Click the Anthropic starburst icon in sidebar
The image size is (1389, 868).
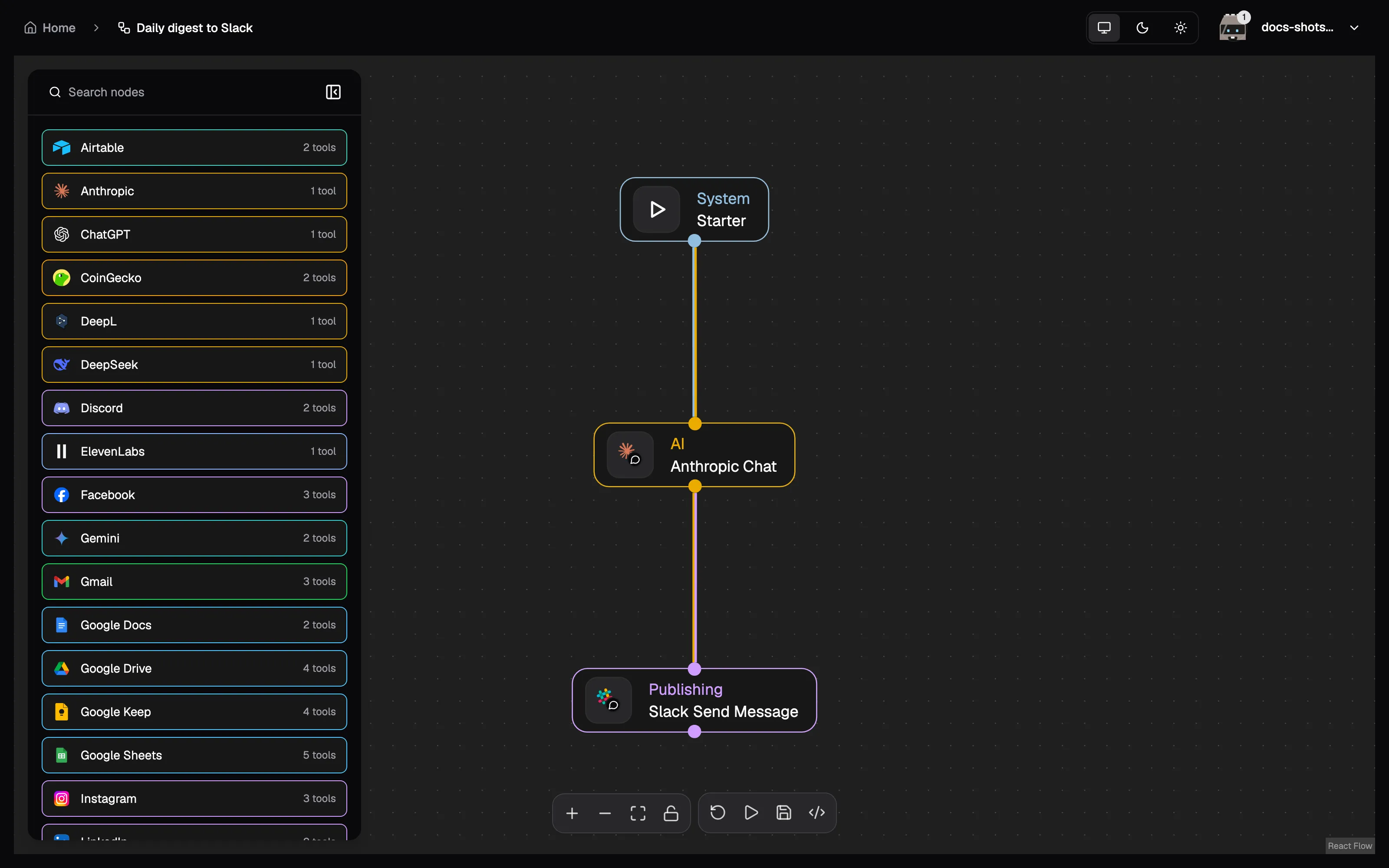pos(61,191)
